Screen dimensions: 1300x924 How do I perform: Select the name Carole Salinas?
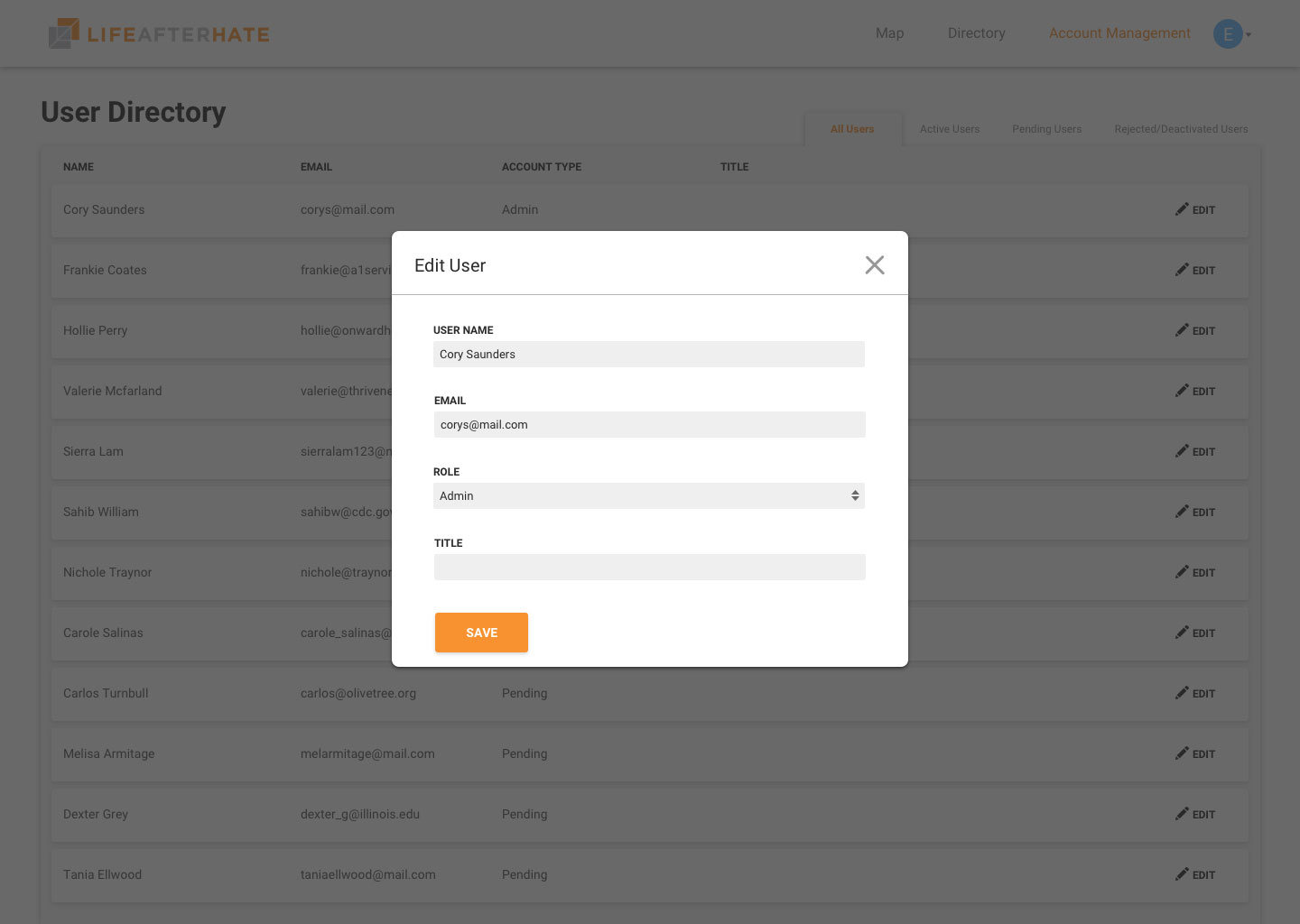click(x=103, y=633)
